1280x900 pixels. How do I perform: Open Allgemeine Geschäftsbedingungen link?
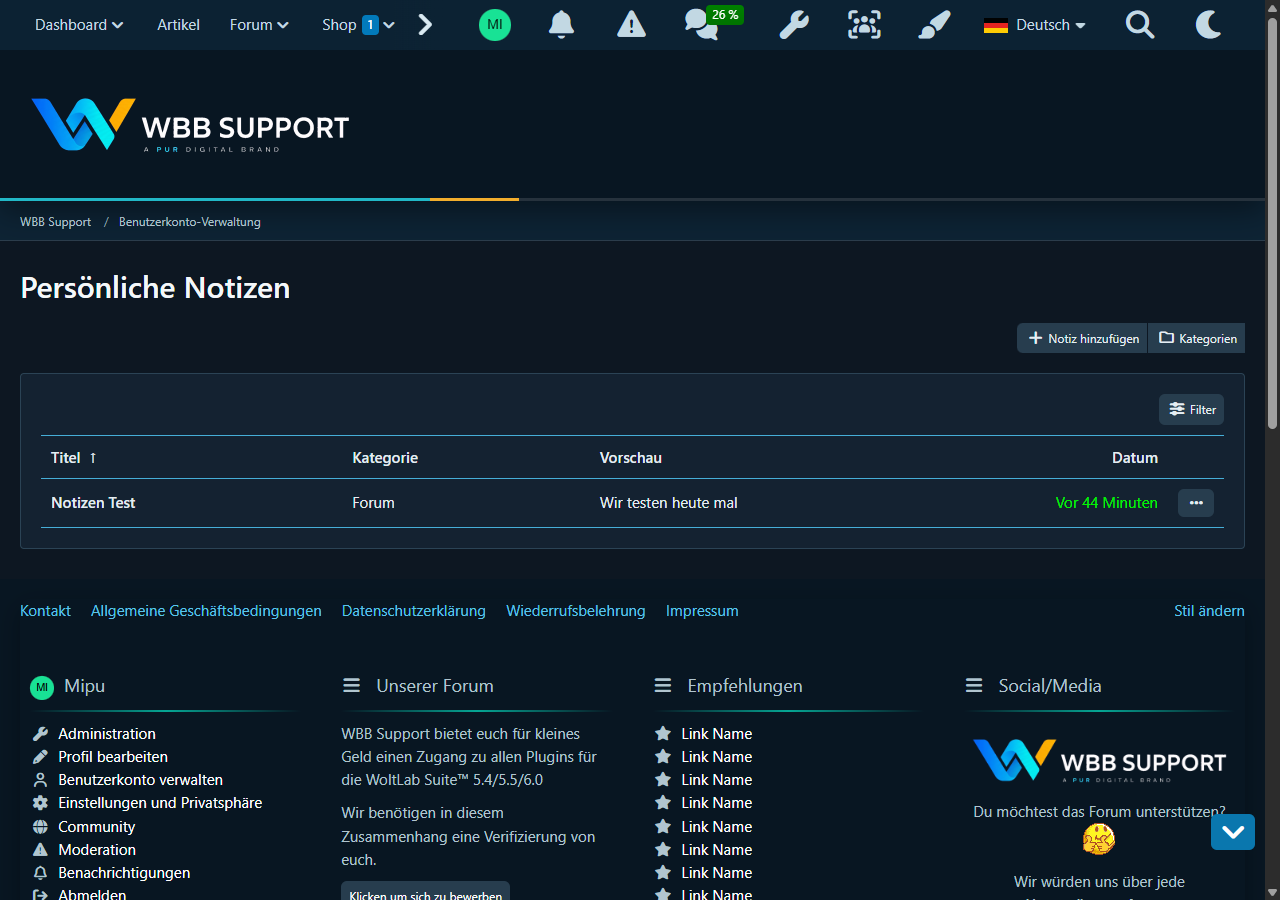(x=206, y=611)
